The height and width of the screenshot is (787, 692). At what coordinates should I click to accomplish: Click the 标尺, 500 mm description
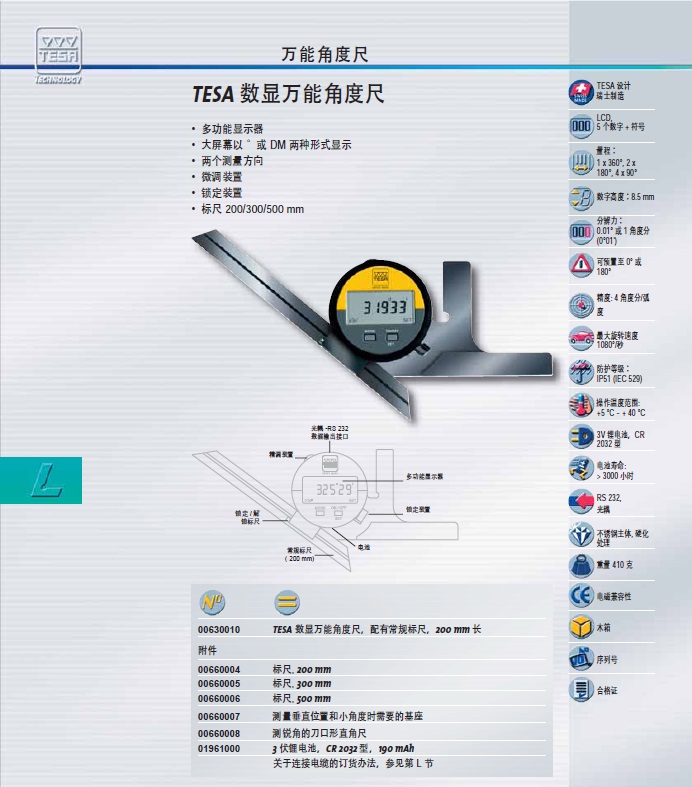(x=302, y=699)
